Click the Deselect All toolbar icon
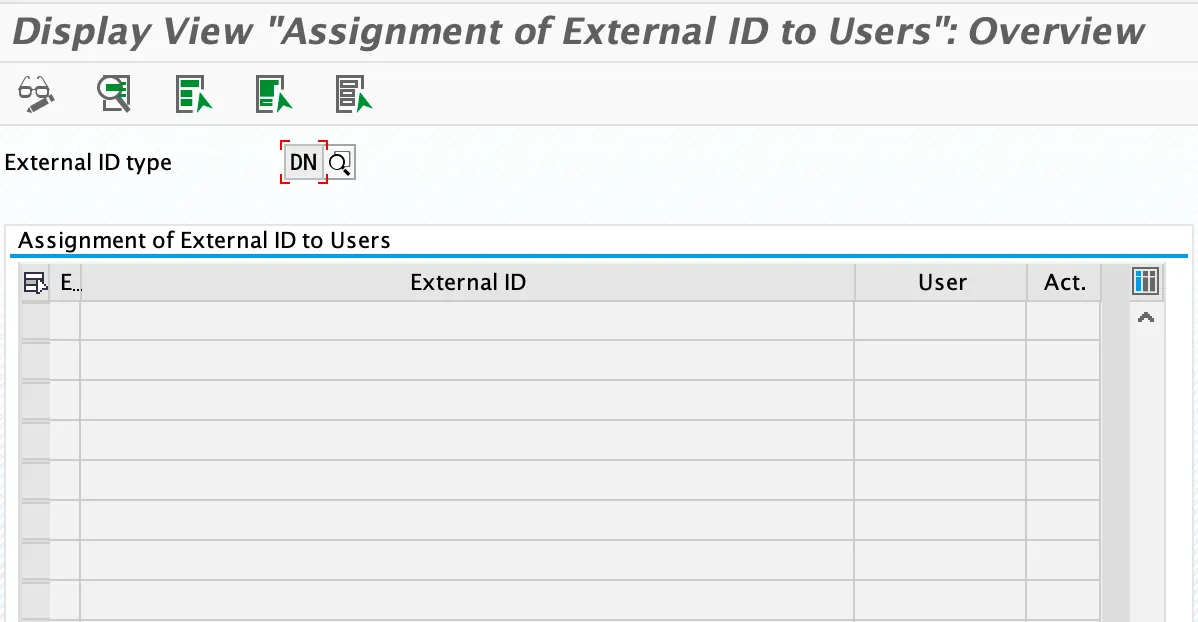The height and width of the screenshot is (622, 1198). pos(353,94)
